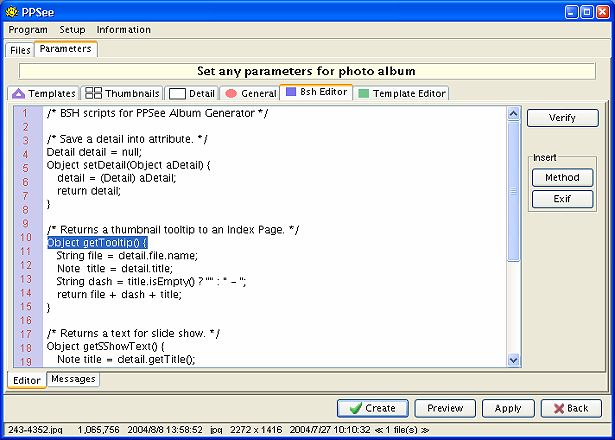Click line number 10 in gutter
615x440 pixels.
26,238
